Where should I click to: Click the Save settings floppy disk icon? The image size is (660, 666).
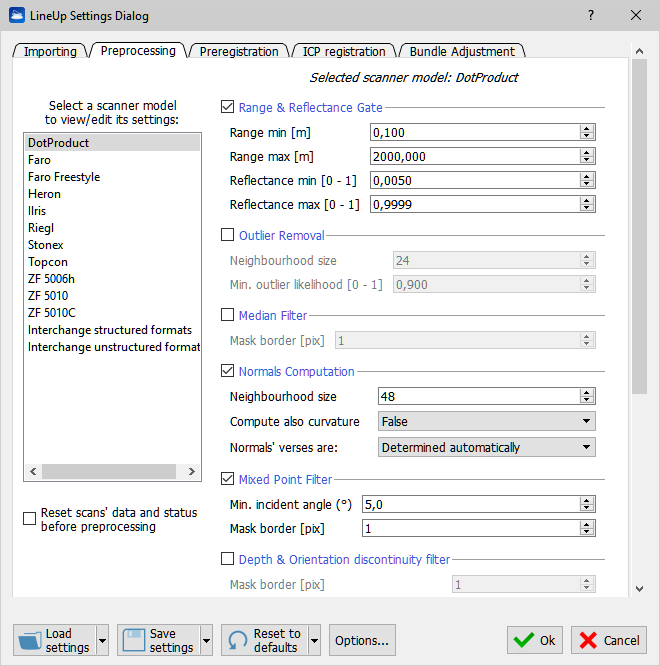click(134, 641)
